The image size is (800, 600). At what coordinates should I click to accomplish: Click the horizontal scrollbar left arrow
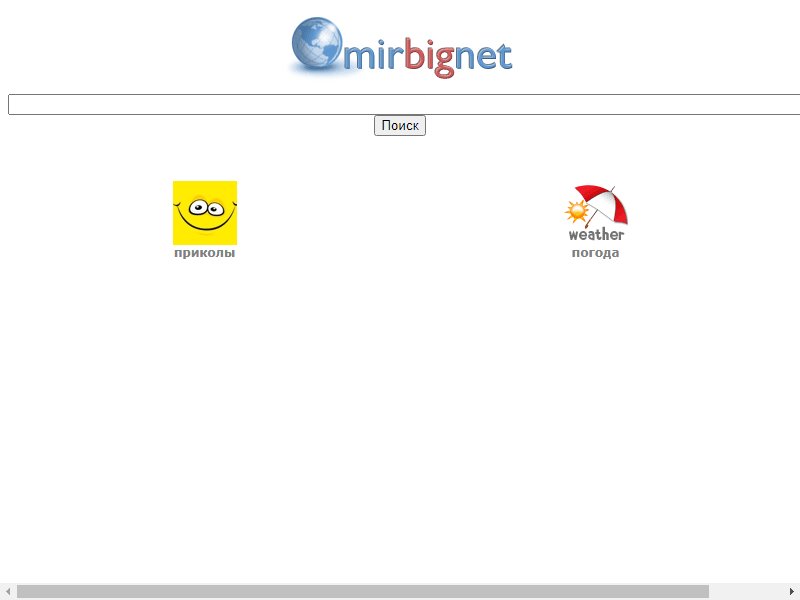(8, 592)
